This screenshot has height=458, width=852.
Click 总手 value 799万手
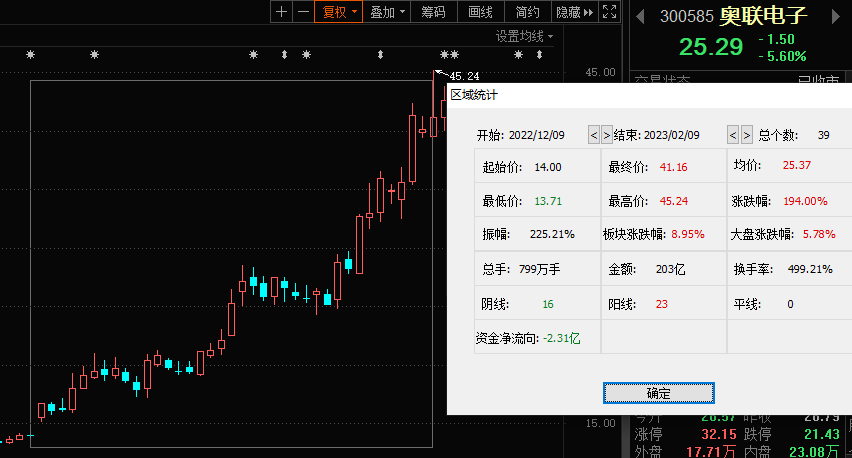[539, 269]
